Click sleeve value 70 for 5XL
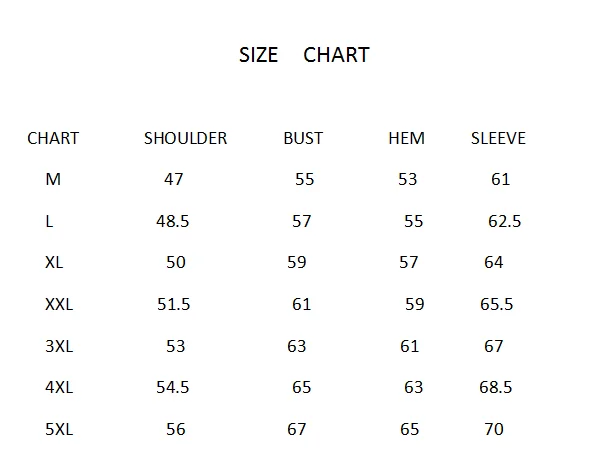The height and width of the screenshot is (457, 609). point(494,429)
